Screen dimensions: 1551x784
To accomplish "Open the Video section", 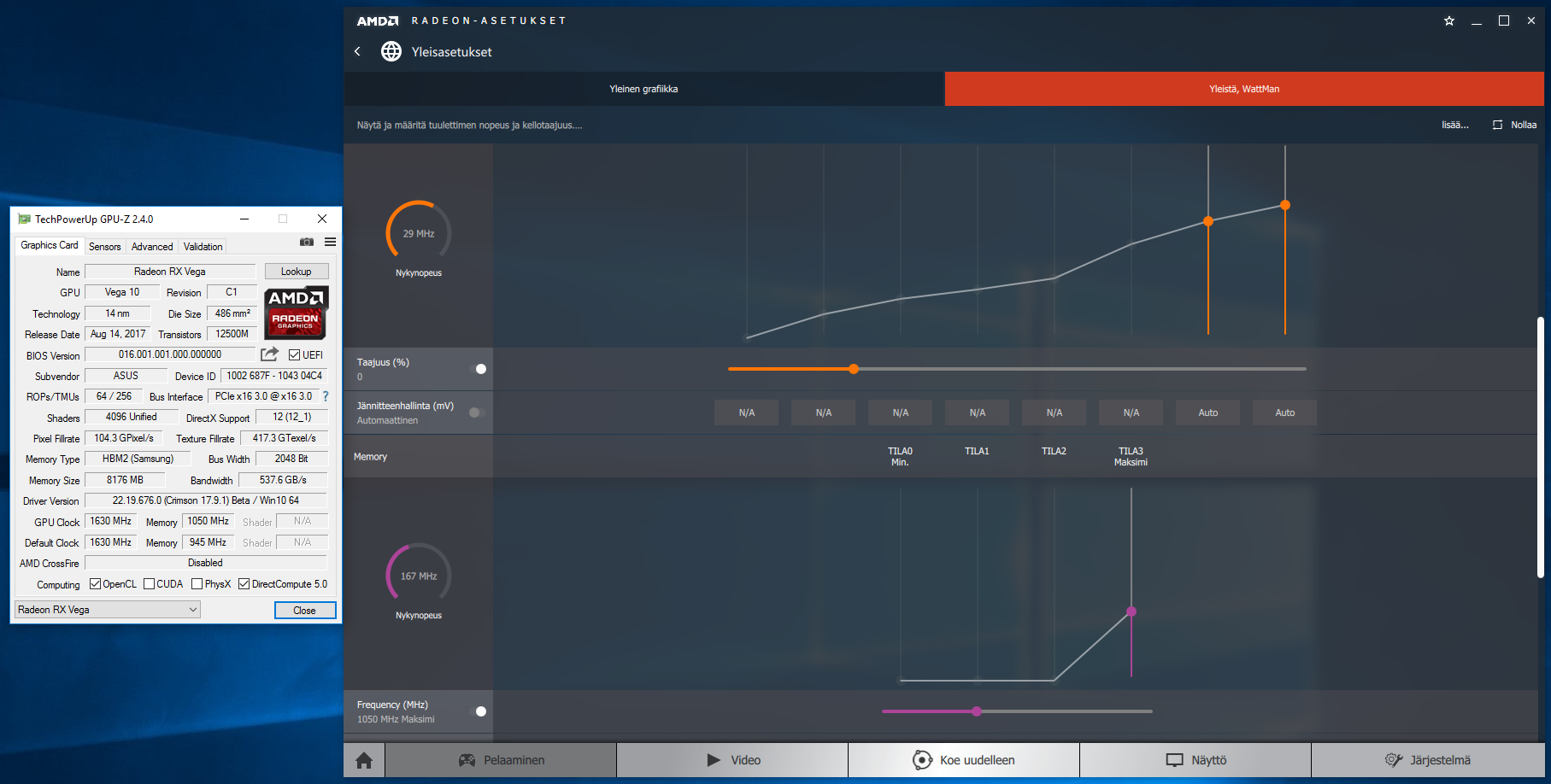I will (733, 760).
